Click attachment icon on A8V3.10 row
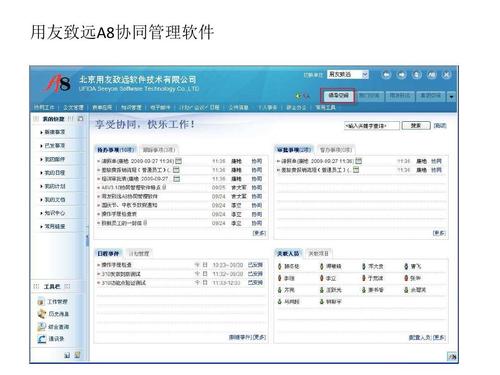This screenshot has height=375, width=500. 164,187
